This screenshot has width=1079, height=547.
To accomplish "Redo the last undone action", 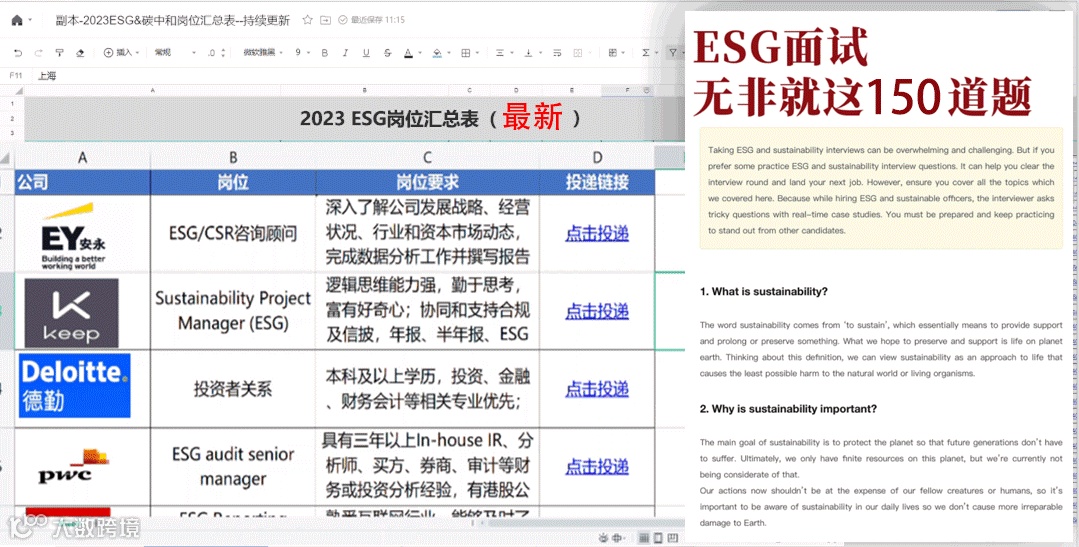I will tap(39, 53).
